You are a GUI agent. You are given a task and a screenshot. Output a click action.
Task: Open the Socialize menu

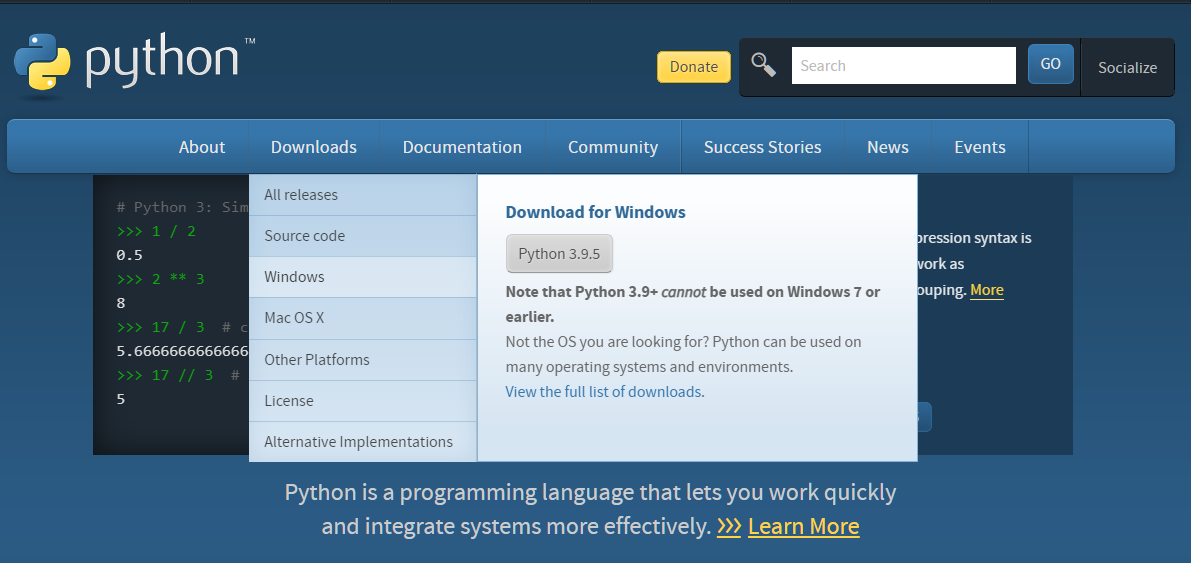tap(1127, 68)
